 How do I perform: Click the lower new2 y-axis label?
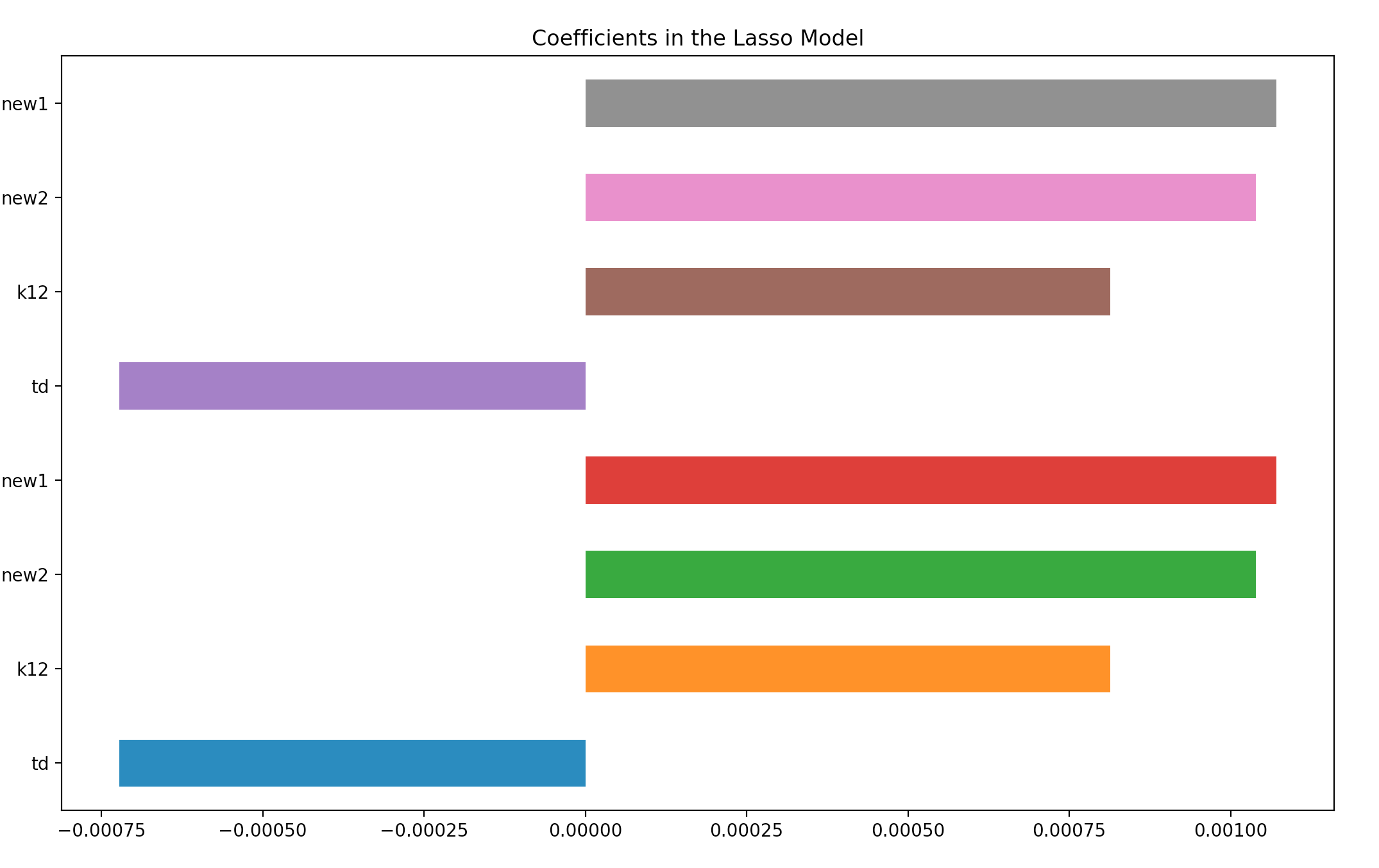25,575
